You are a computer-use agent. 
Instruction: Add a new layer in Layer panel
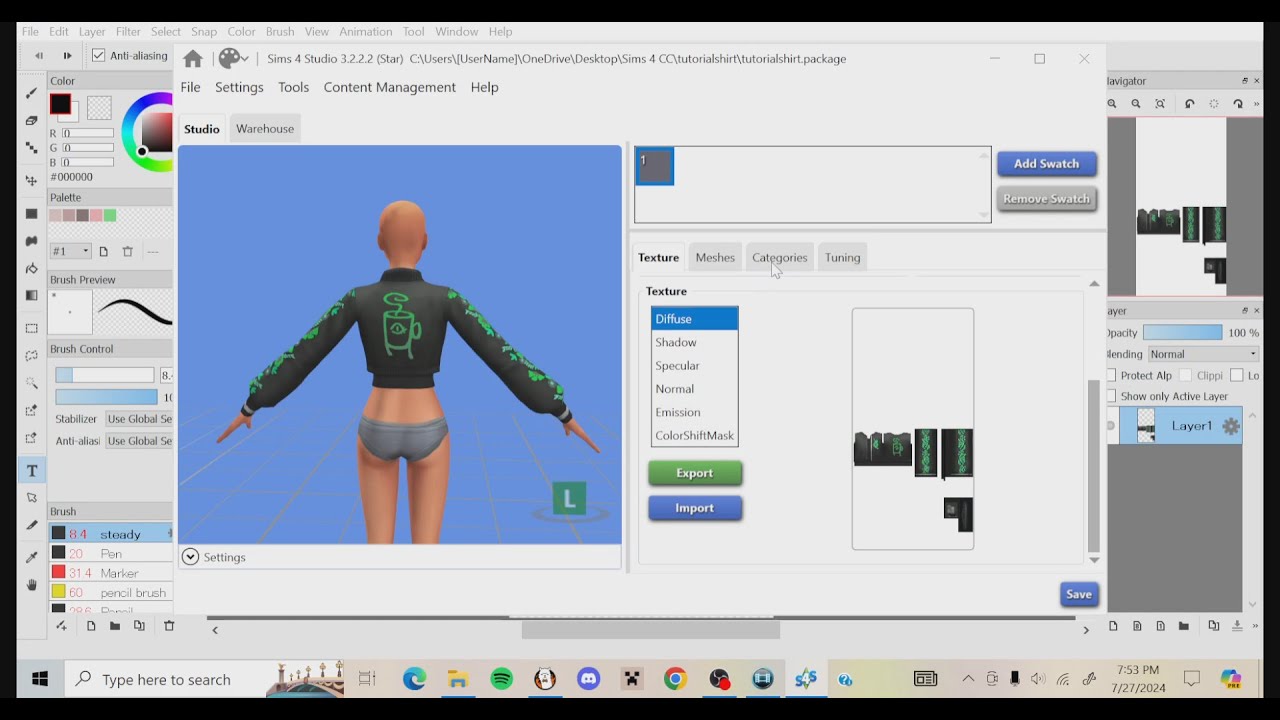(1113, 626)
